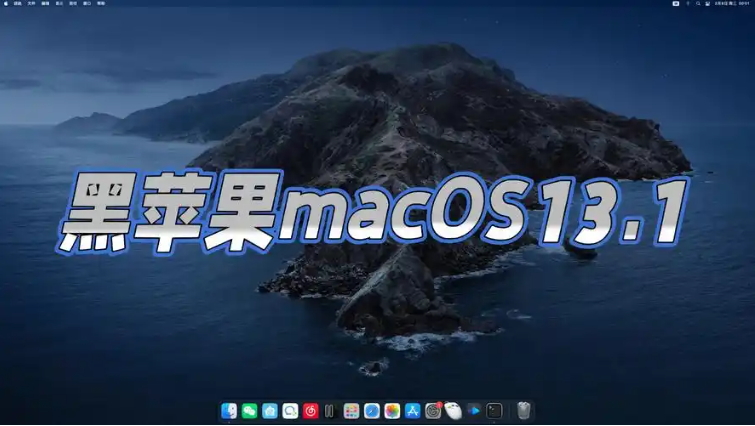Click the date and time in menu bar
This screenshot has height=426, width=755.
coord(732,3)
